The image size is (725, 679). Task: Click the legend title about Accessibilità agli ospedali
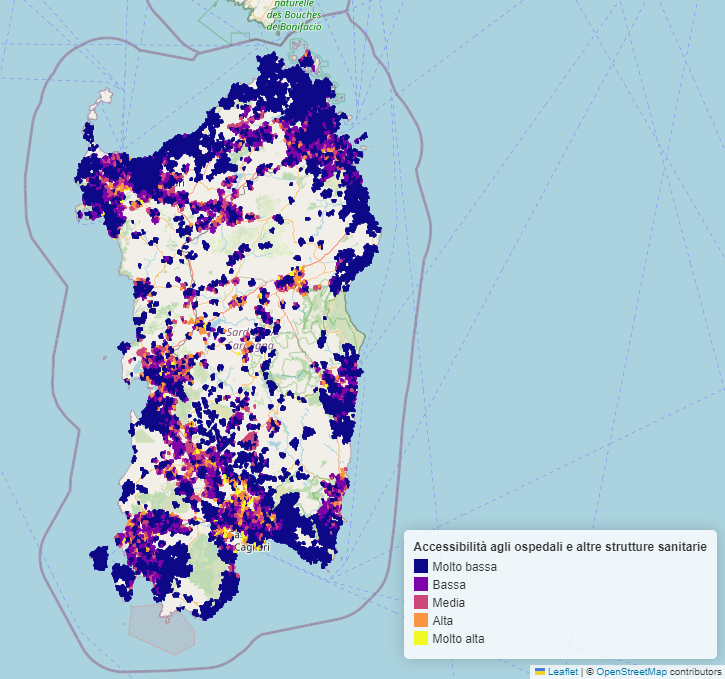[559, 547]
